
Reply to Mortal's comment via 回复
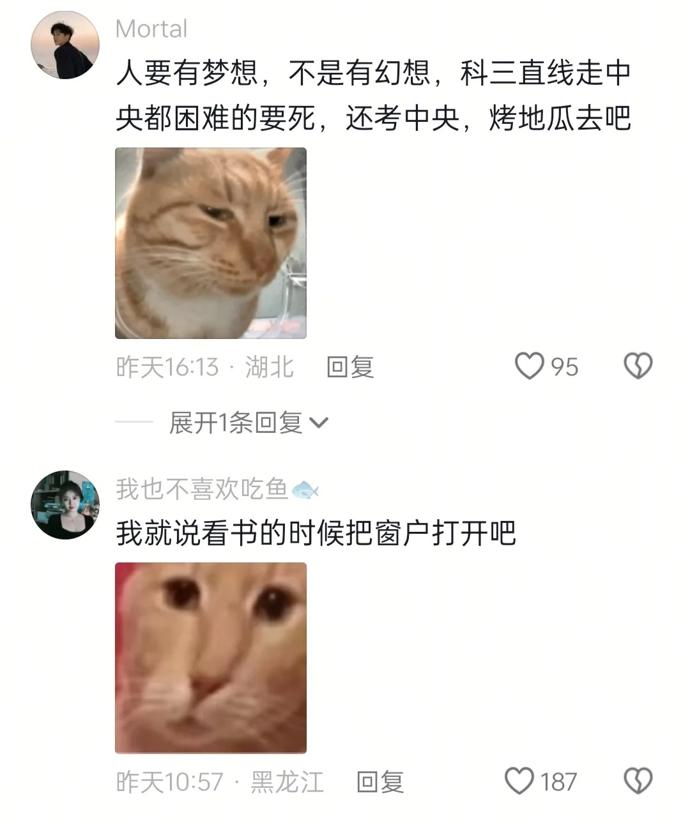[350, 366]
